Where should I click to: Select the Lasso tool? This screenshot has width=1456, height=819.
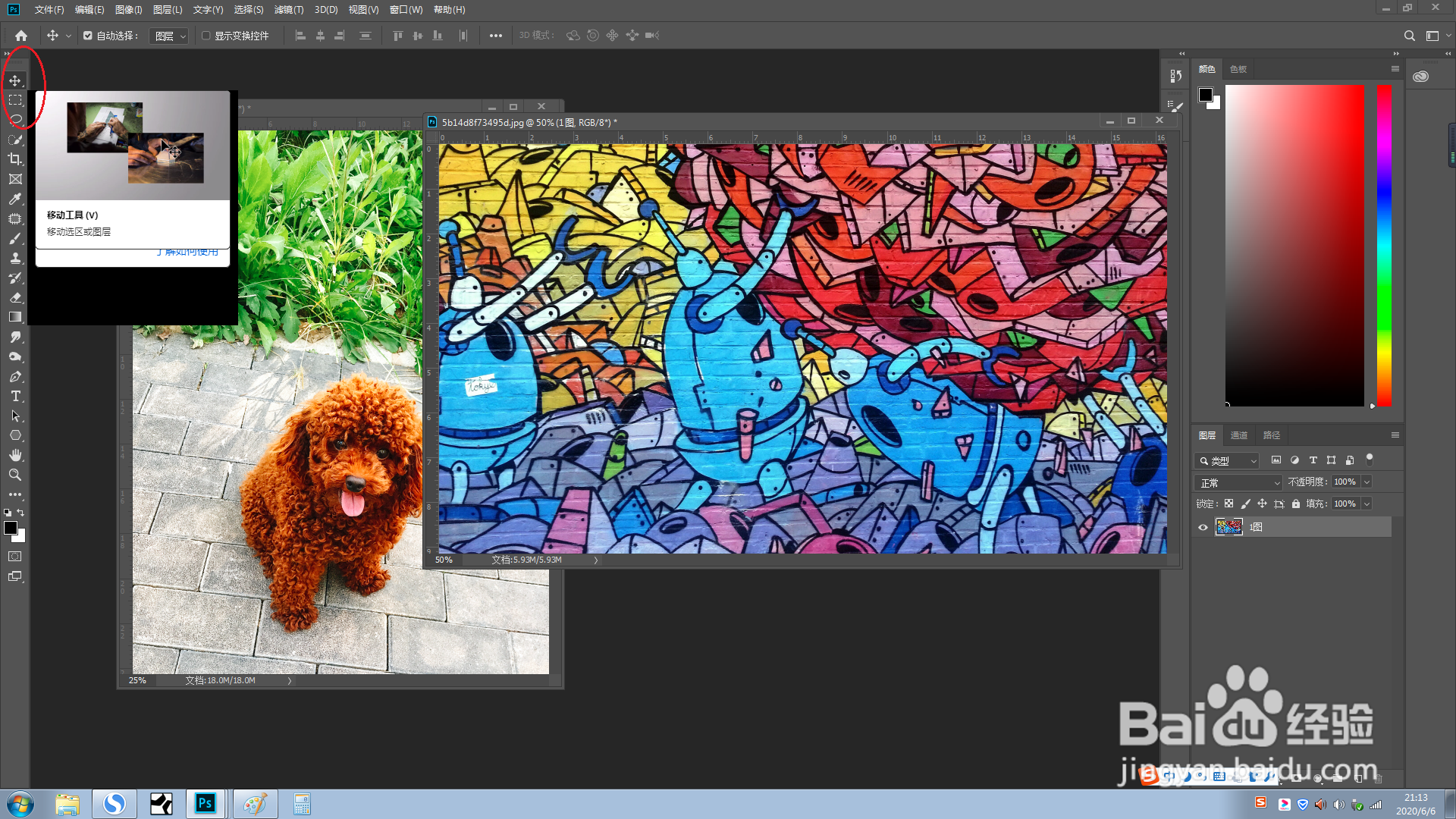click(x=15, y=120)
